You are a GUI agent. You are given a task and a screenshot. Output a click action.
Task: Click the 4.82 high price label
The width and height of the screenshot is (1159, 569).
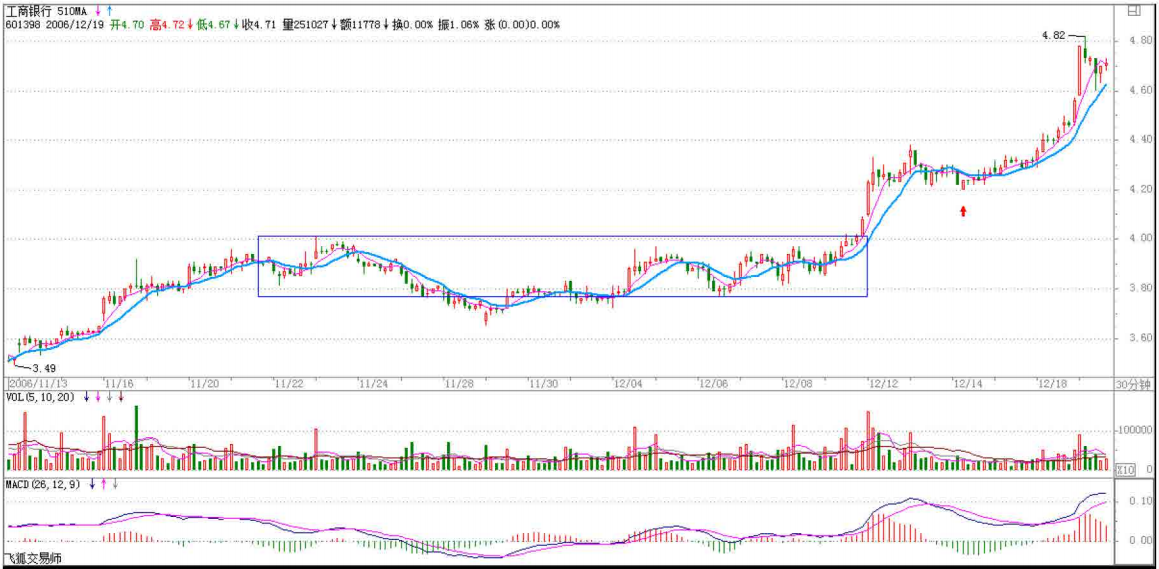click(x=1053, y=35)
